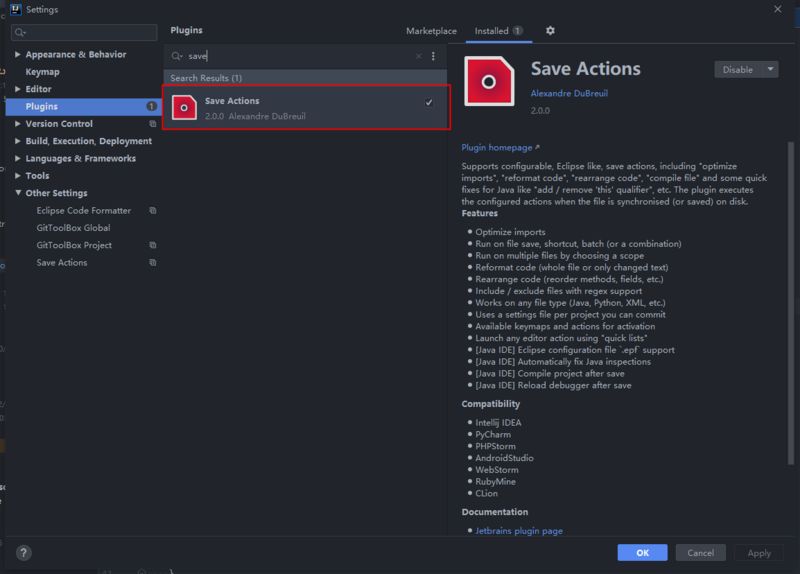The image size is (800, 574).
Task: Click the OK button
Action: point(642,553)
